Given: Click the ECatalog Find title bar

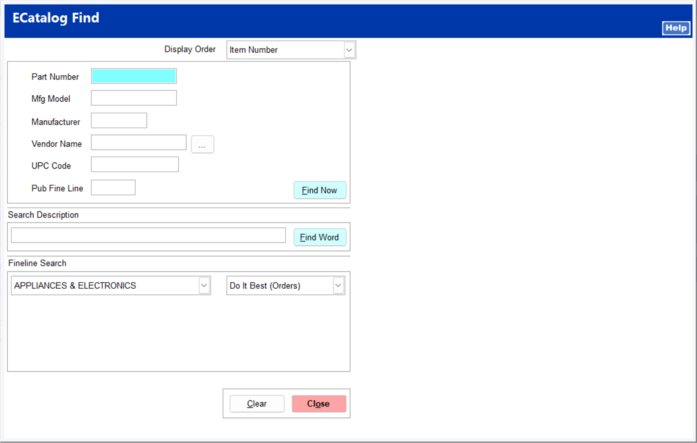Looking at the screenshot, I should coord(300,19).
